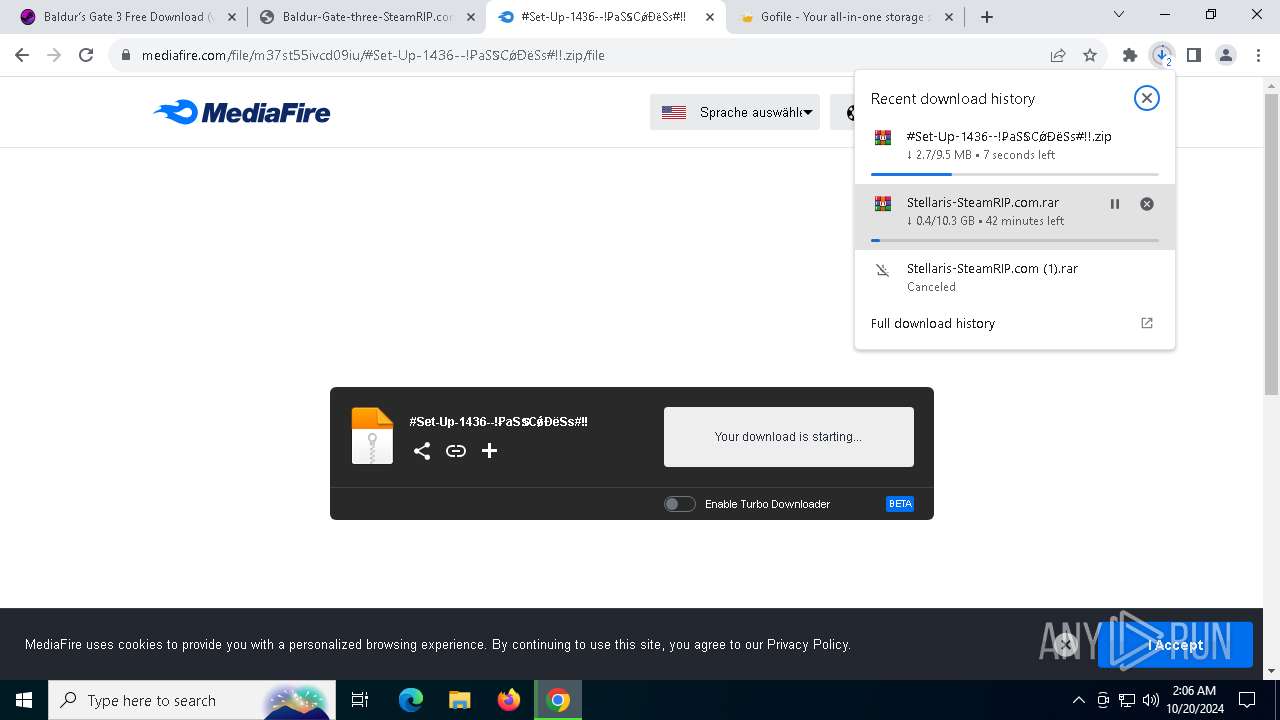Image resolution: width=1280 pixels, height=720 pixels.
Task: Close the Gofile tab
Action: [949, 17]
